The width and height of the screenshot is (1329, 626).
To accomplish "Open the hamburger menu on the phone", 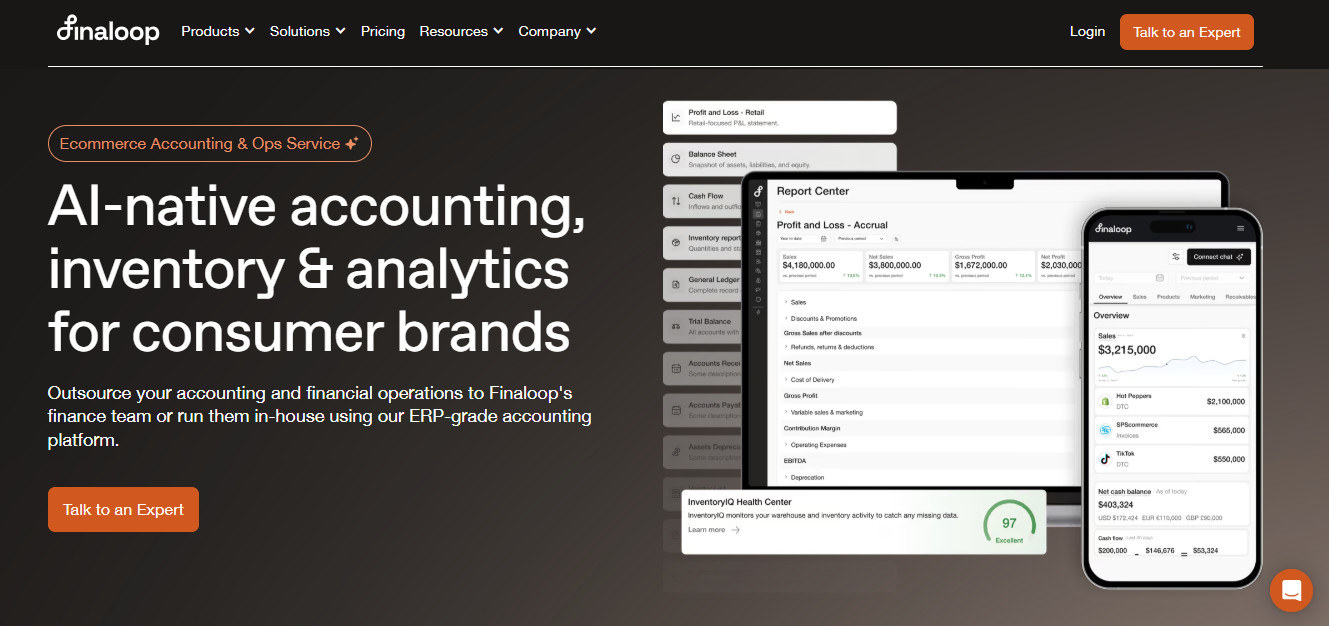I will (x=1241, y=229).
